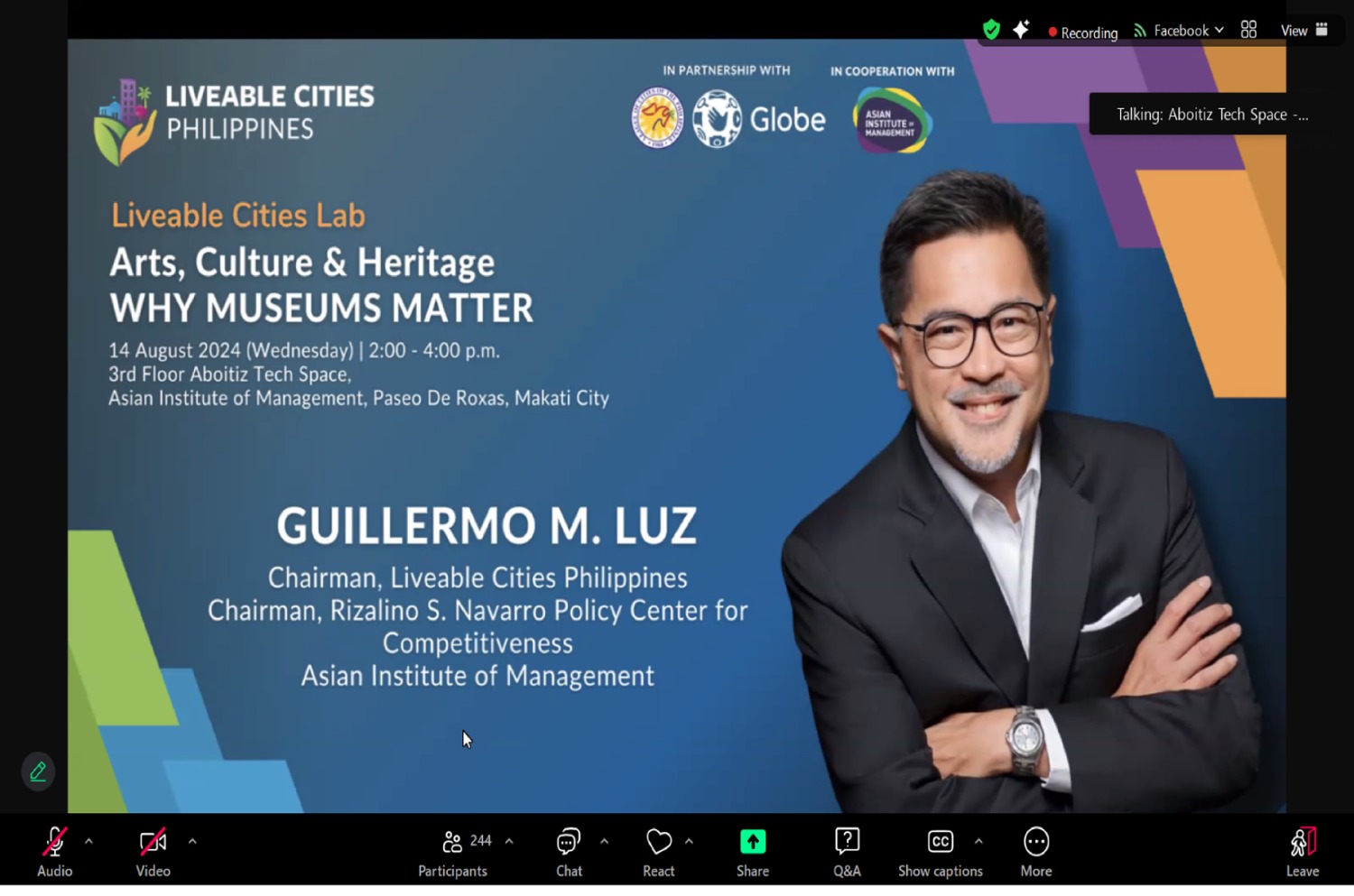
Task: Open the Chat panel
Action: (x=569, y=851)
